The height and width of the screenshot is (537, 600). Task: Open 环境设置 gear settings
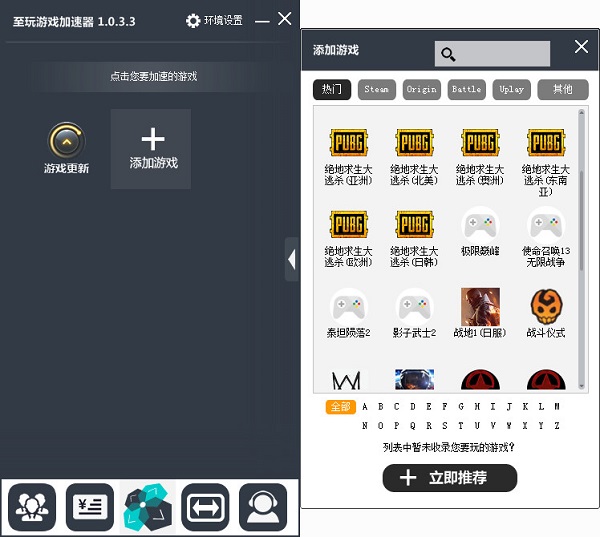pos(214,20)
